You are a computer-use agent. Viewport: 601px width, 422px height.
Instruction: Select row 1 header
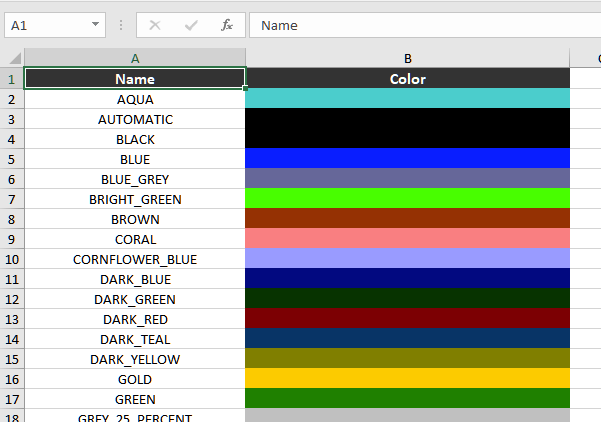[x=11, y=79]
